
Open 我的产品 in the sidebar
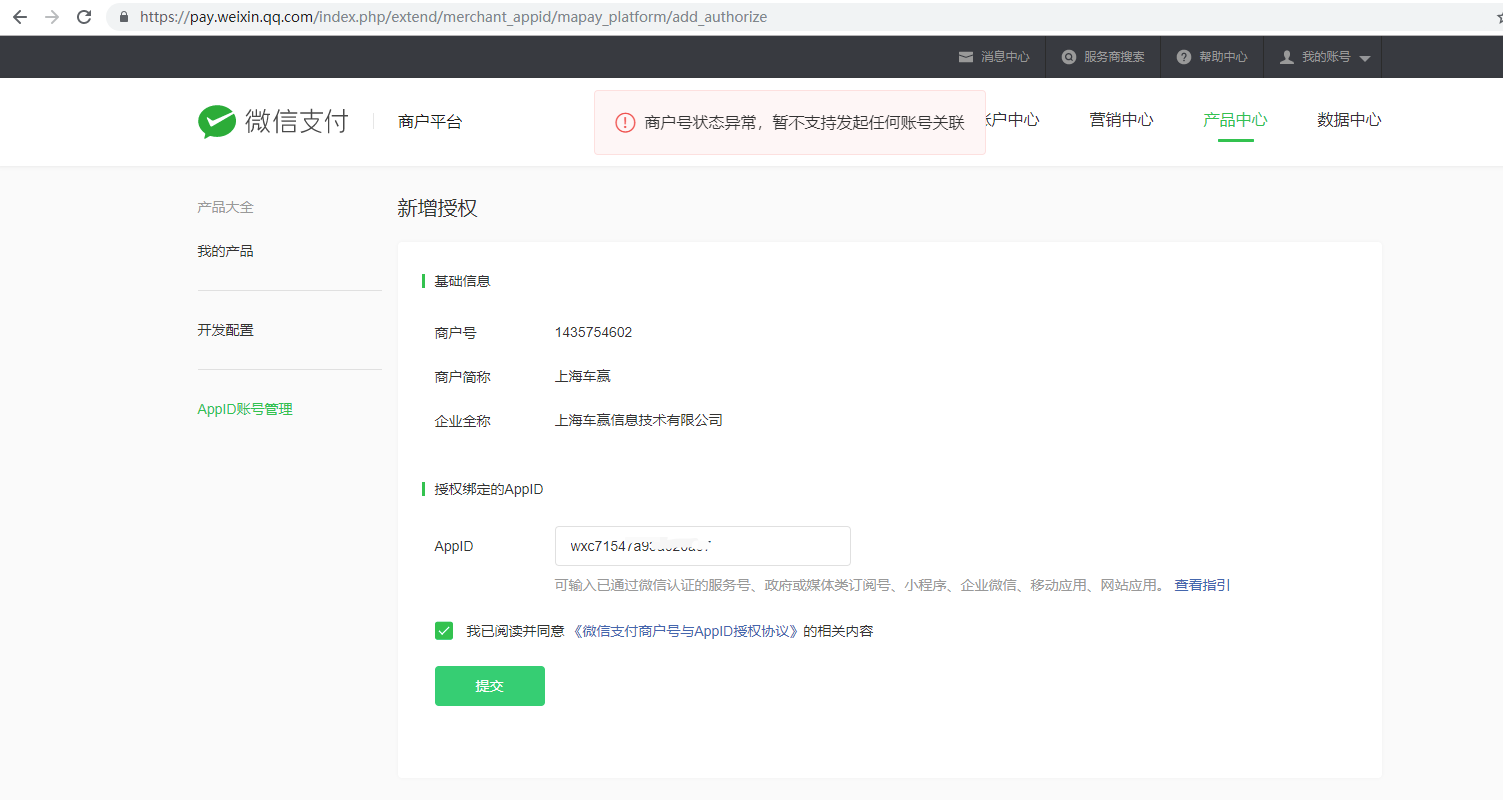click(x=225, y=251)
